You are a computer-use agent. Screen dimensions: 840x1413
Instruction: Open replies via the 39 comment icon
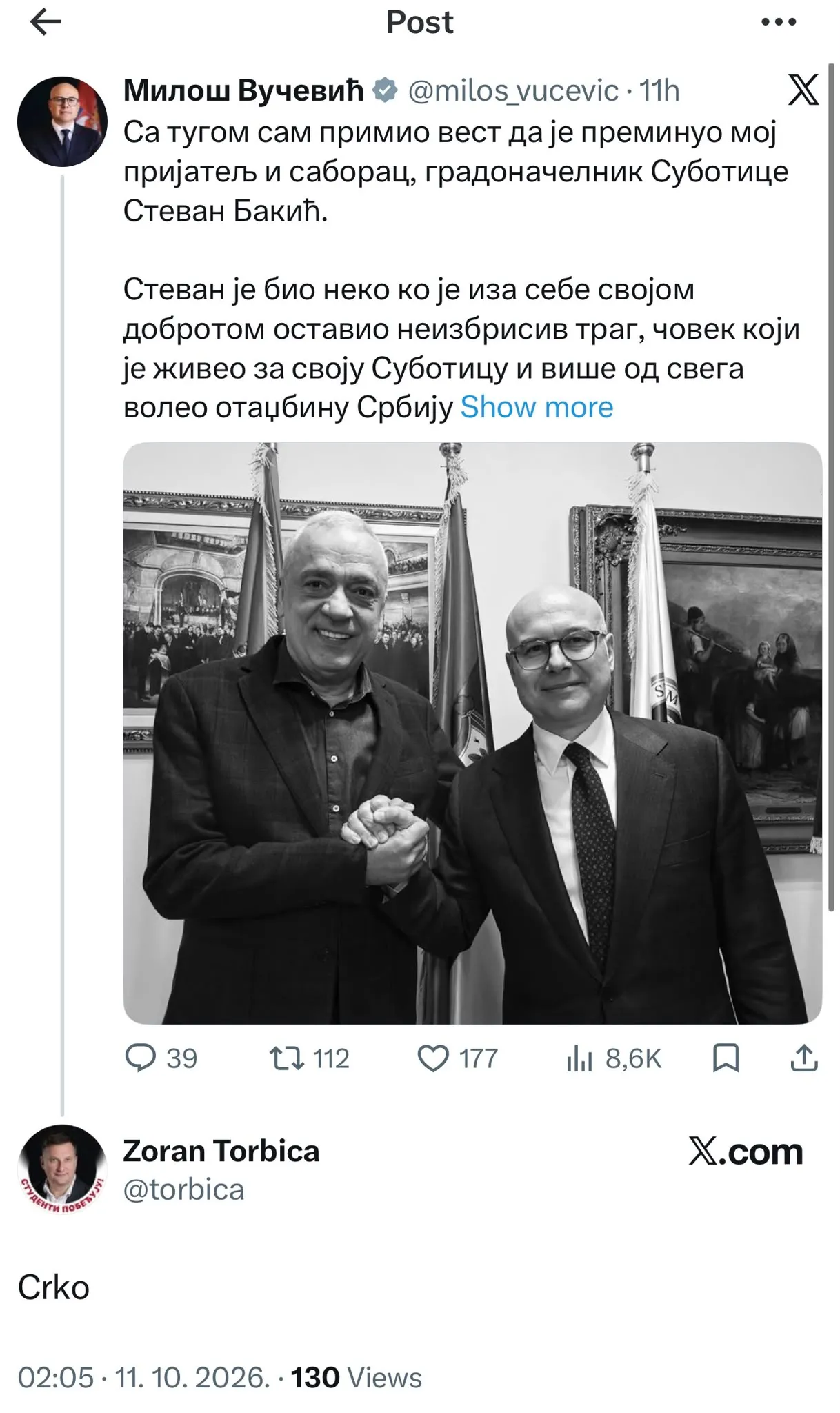140,1058
